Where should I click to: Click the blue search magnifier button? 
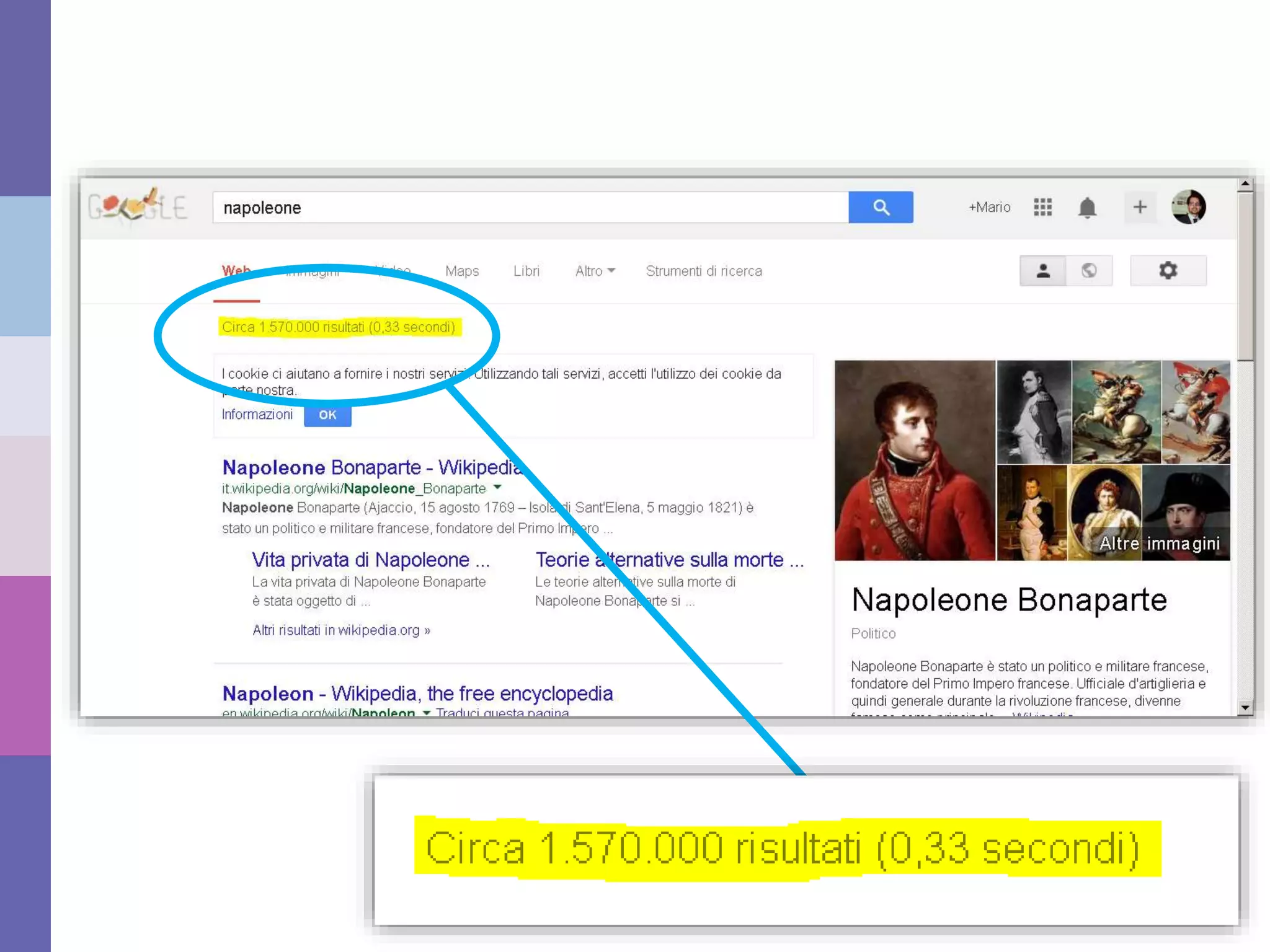881,207
